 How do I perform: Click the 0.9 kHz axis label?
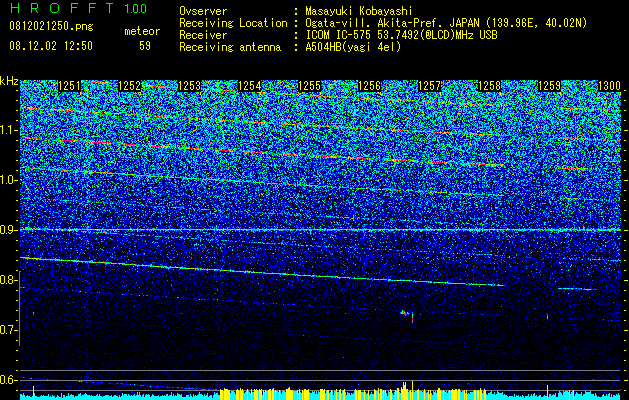pyautogui.click(x=10, y=230)
